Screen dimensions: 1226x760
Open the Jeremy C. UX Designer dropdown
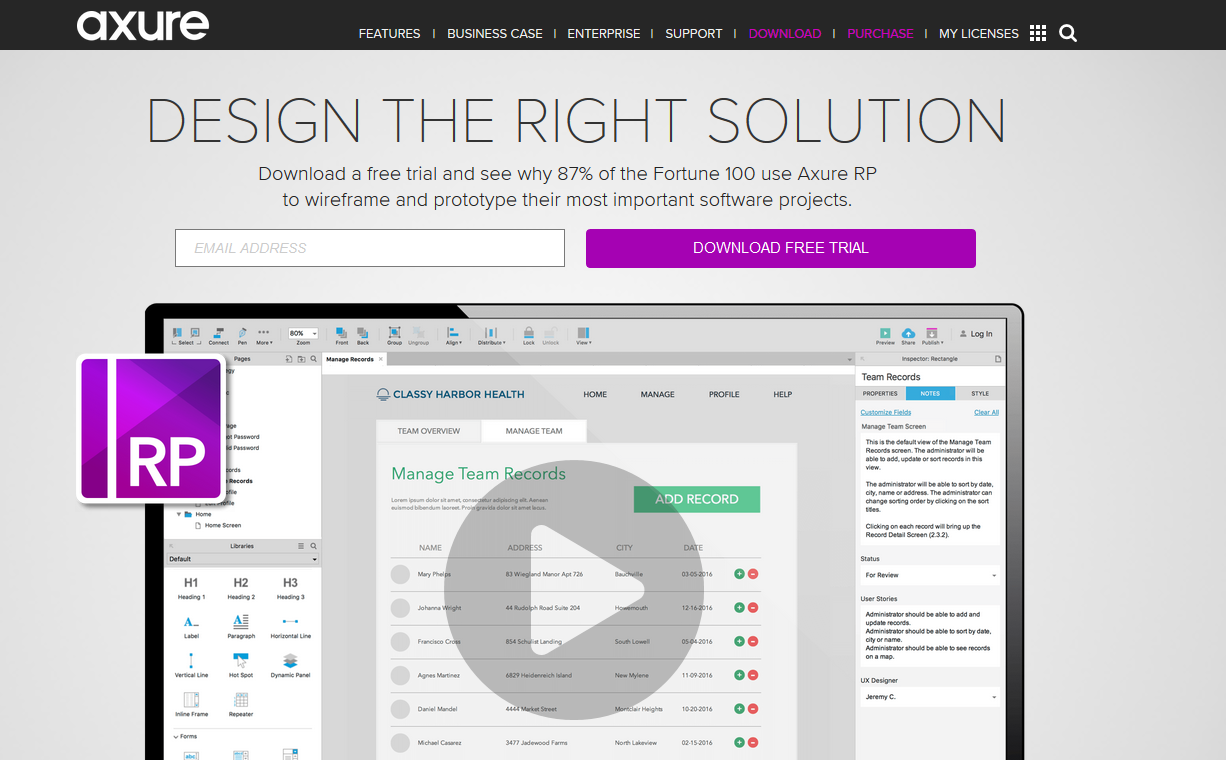click(x=930, y=696)
